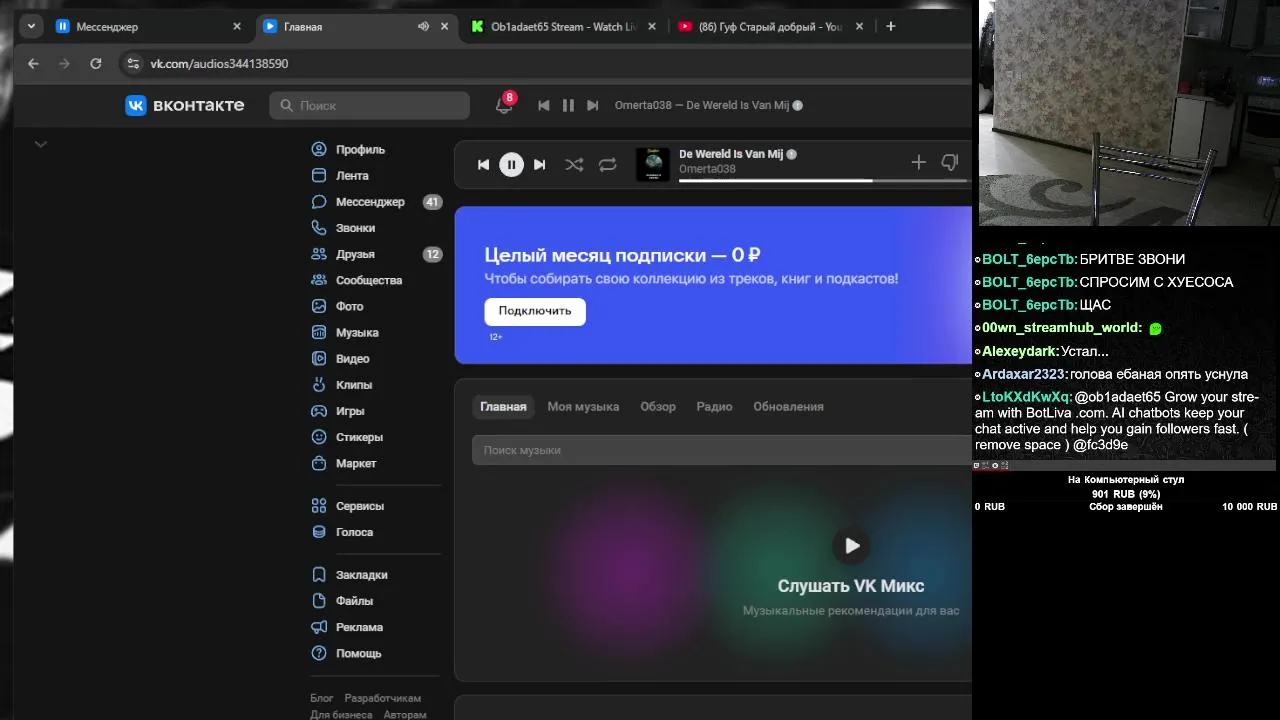Open Клипы icon in sidebar
This screenshot has width=1280, height=720.
(x=319, y=385)
